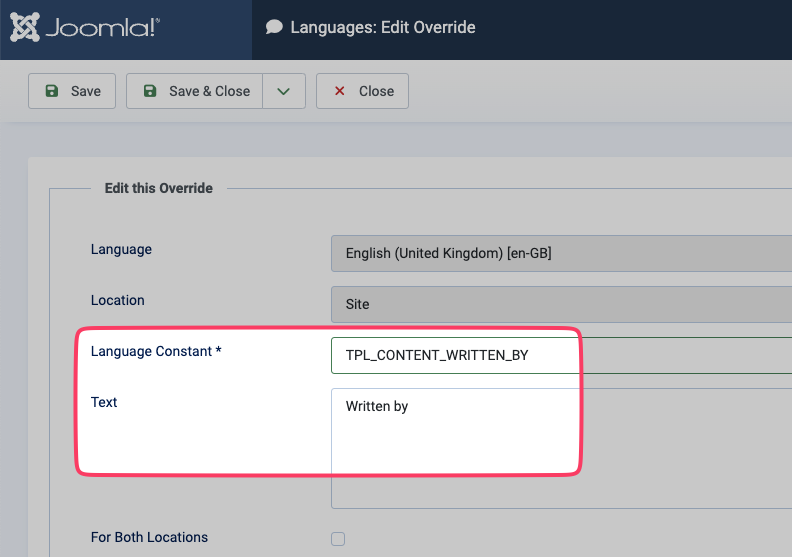This screenshot has width=792, height=557.
Task: Tick the For Both Locations checkbox
Action: 338,539
